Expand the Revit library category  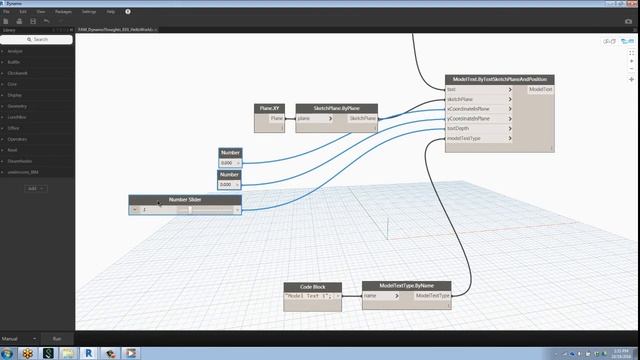click(x=12, y=150)
